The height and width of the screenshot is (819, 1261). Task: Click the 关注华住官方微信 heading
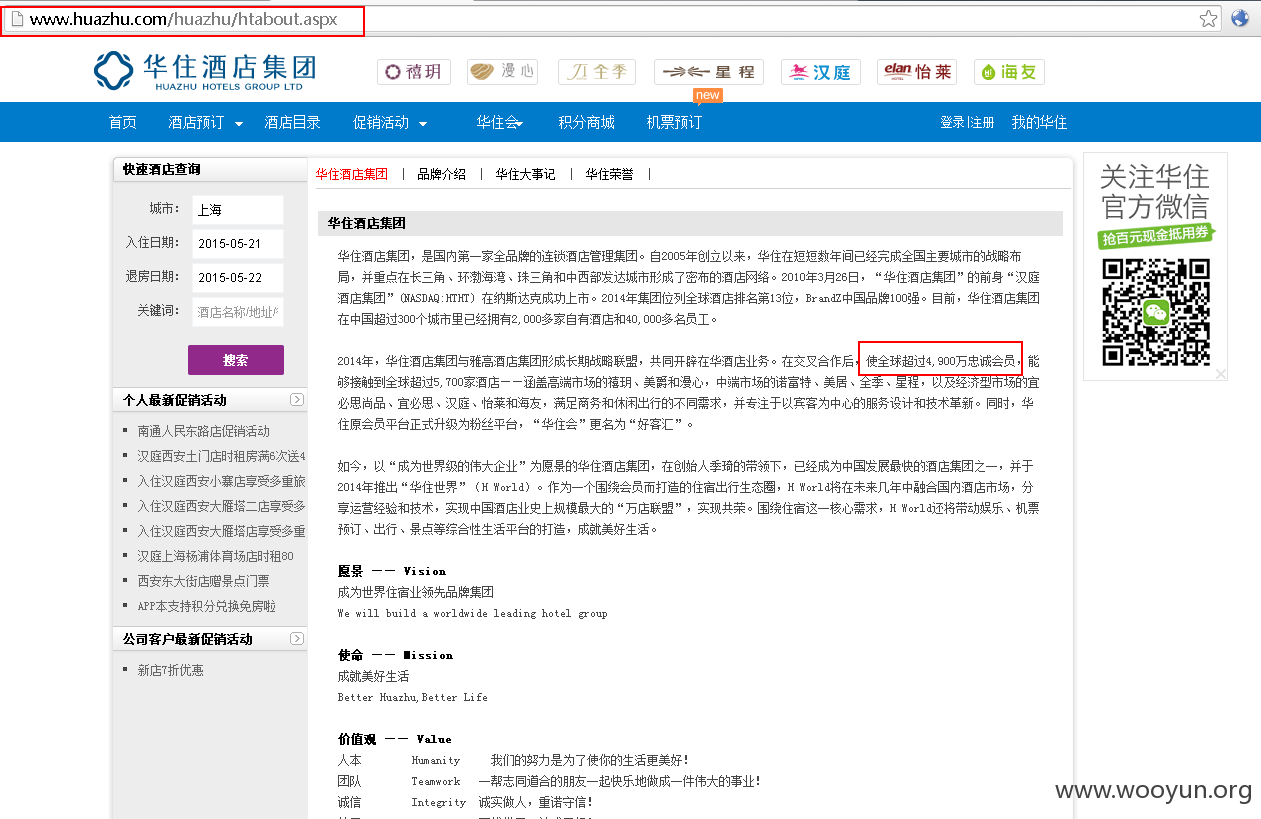coord(1155,192)
